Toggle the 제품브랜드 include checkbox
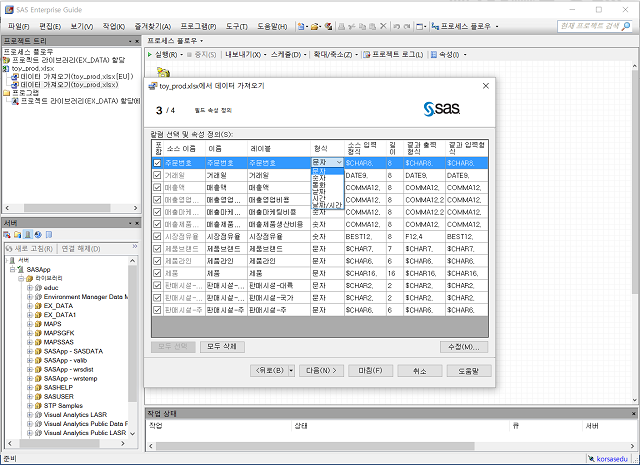This screenshot has width=640, height=465. pos(157,248)
